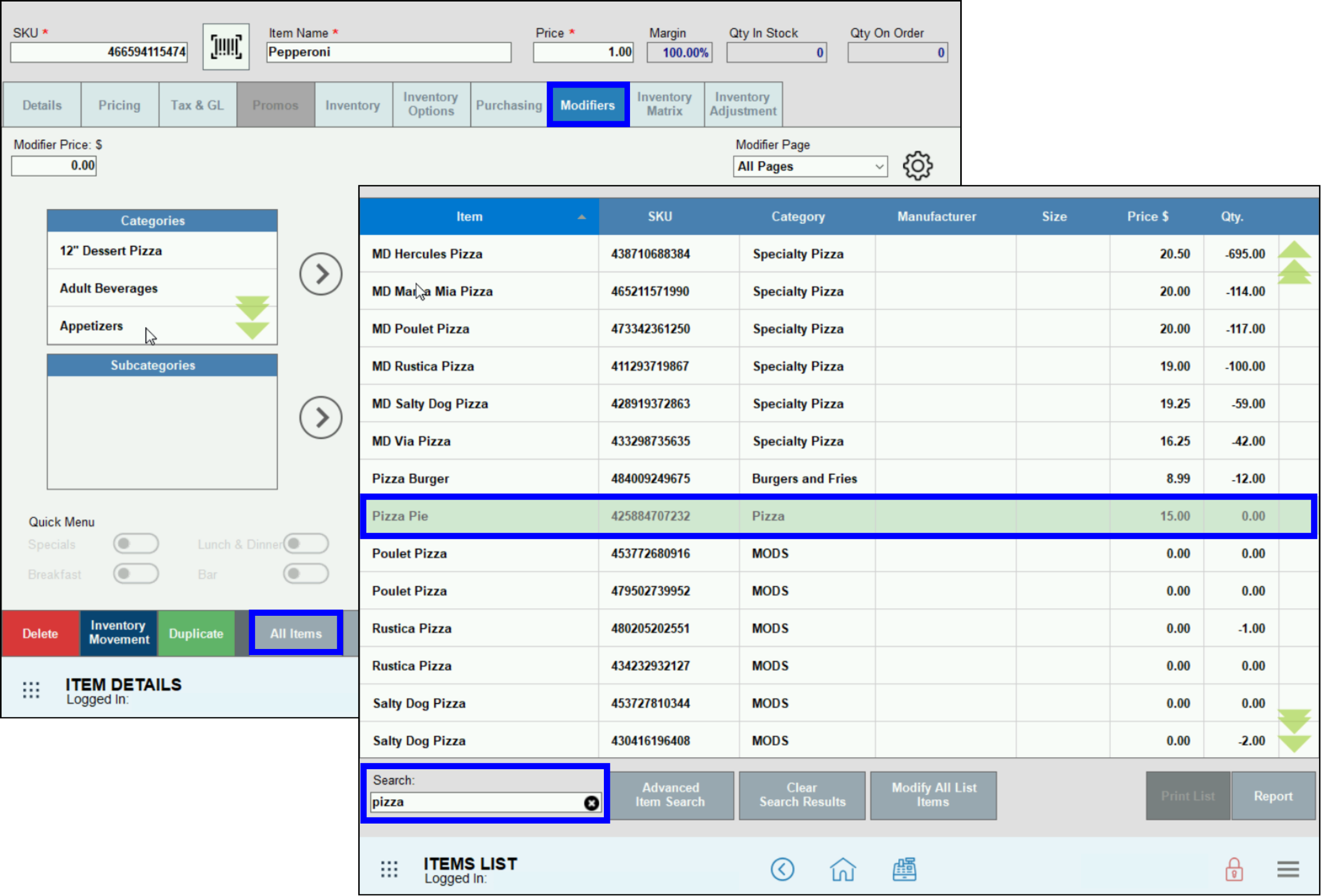Select Modifiers tab

coord(588,105)
